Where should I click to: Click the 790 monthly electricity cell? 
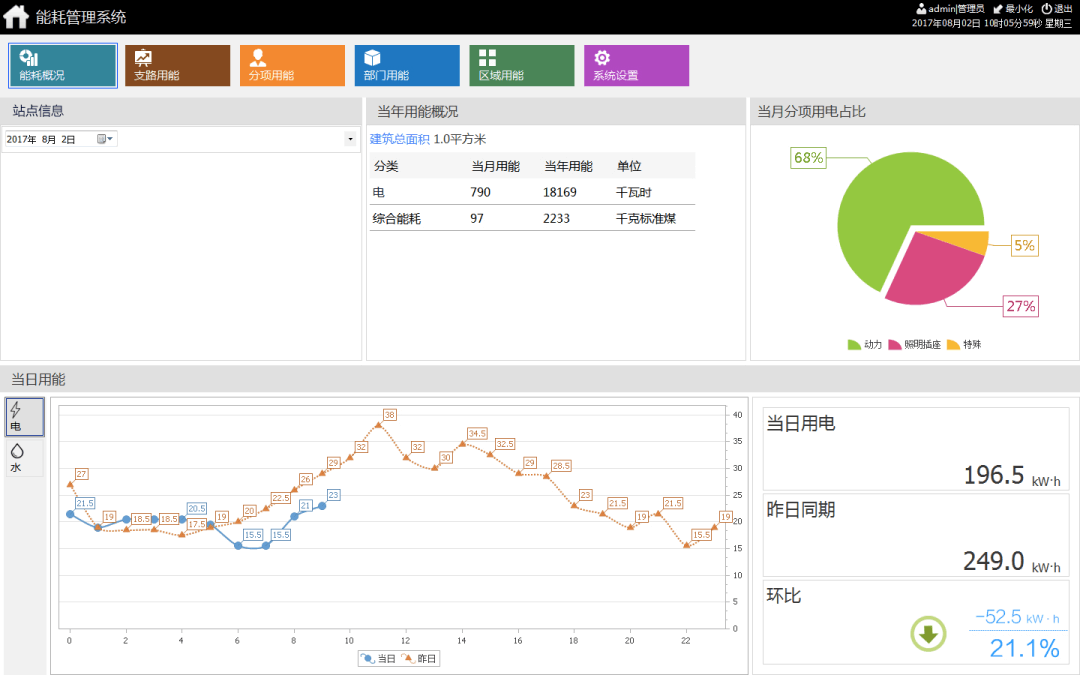[480, 192]
